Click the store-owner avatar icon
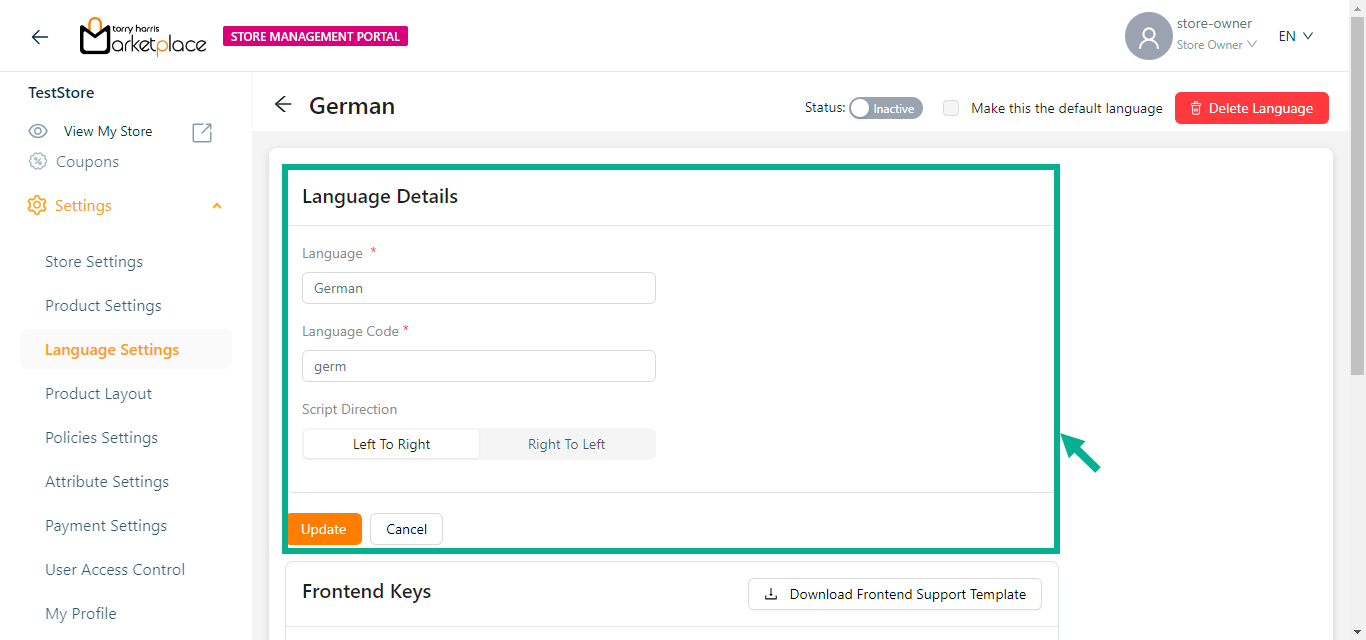Image resolution: width=1366 pixels, height=640 pixels. 1148,37
